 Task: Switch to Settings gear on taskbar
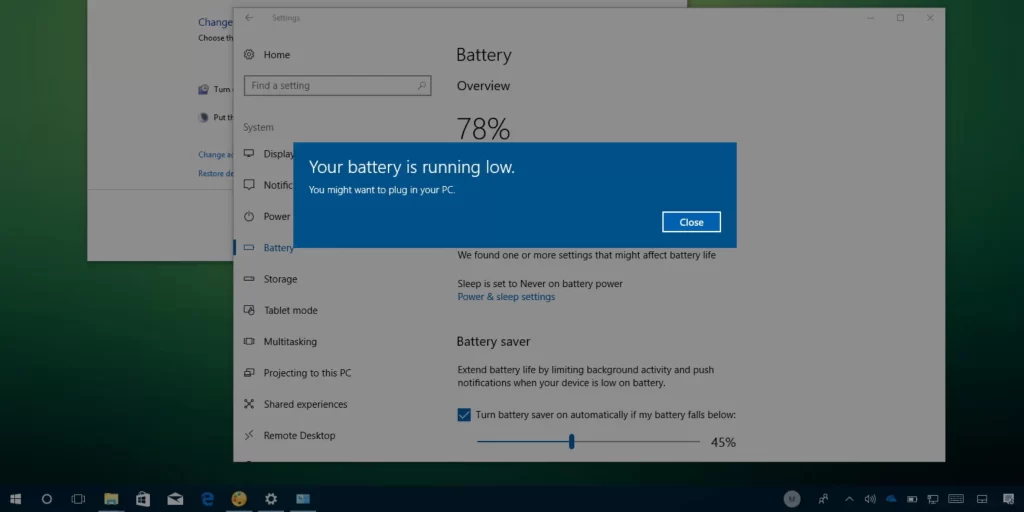[271, 500]
